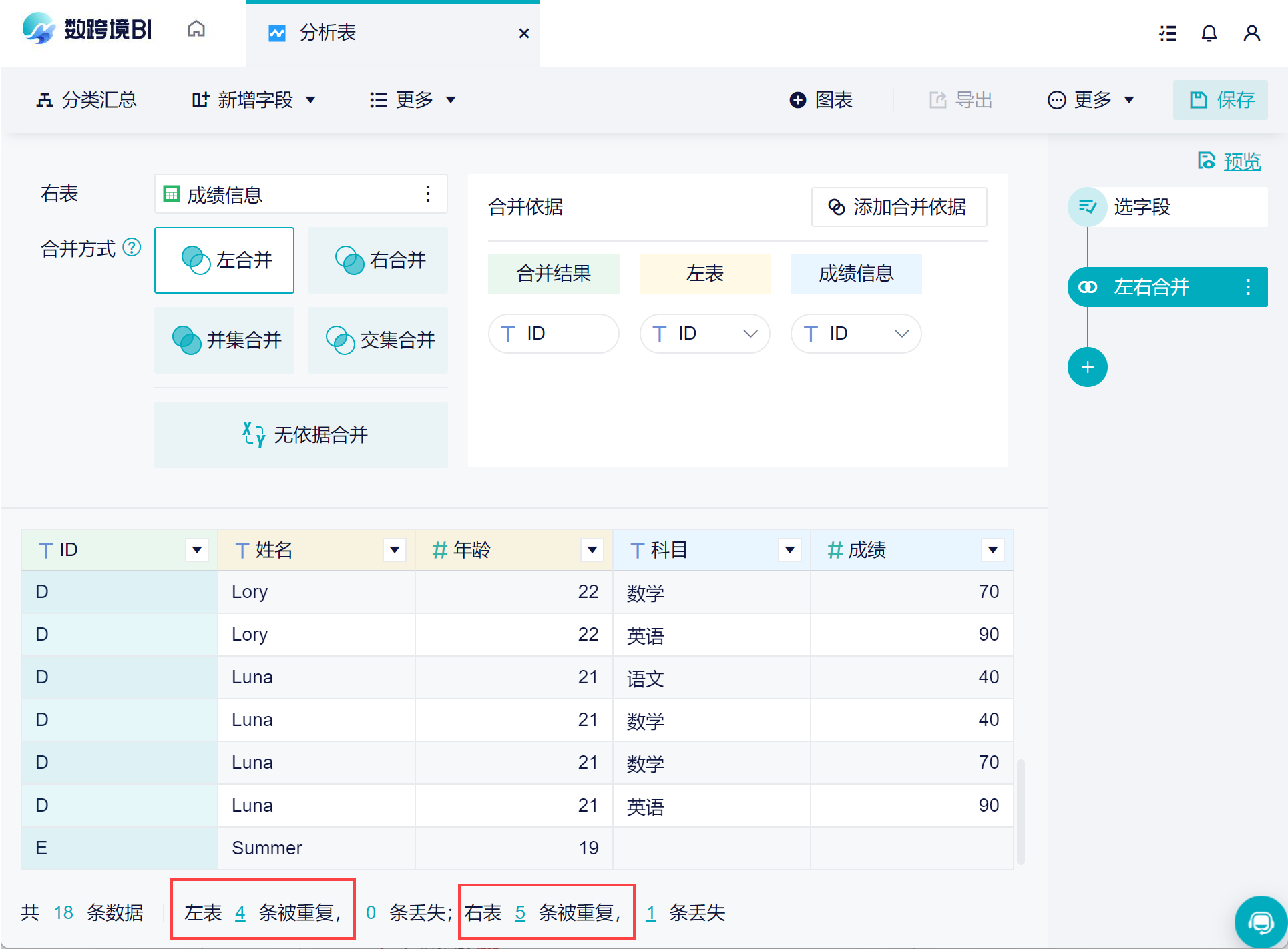
Task: Switch to the 分析表 tab
Action: [x=327, y=33]
